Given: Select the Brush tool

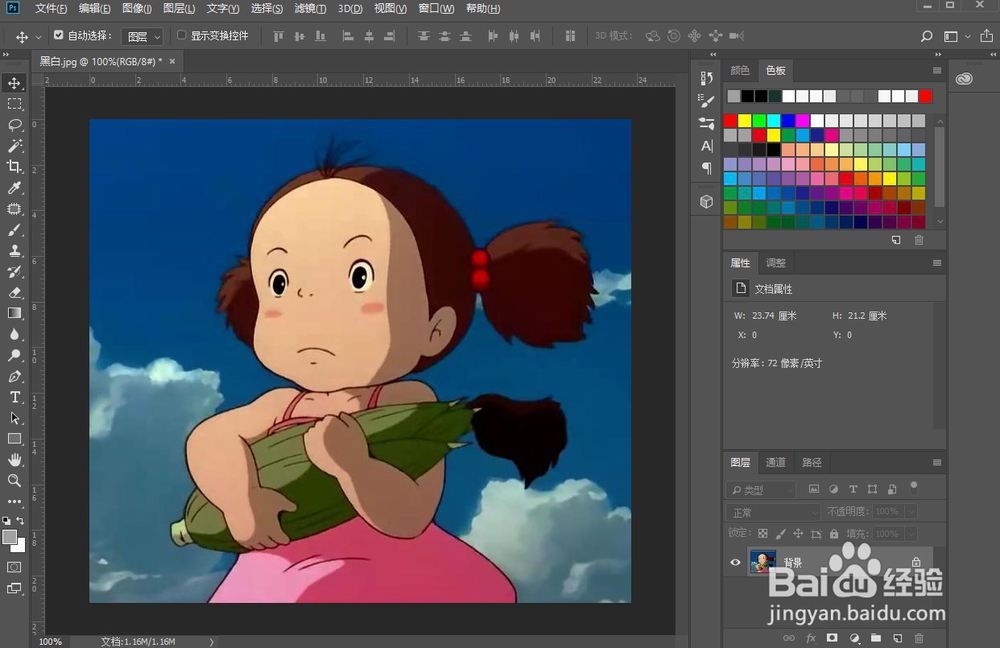Looking at the screenshot, I should [x=14, y=230].
